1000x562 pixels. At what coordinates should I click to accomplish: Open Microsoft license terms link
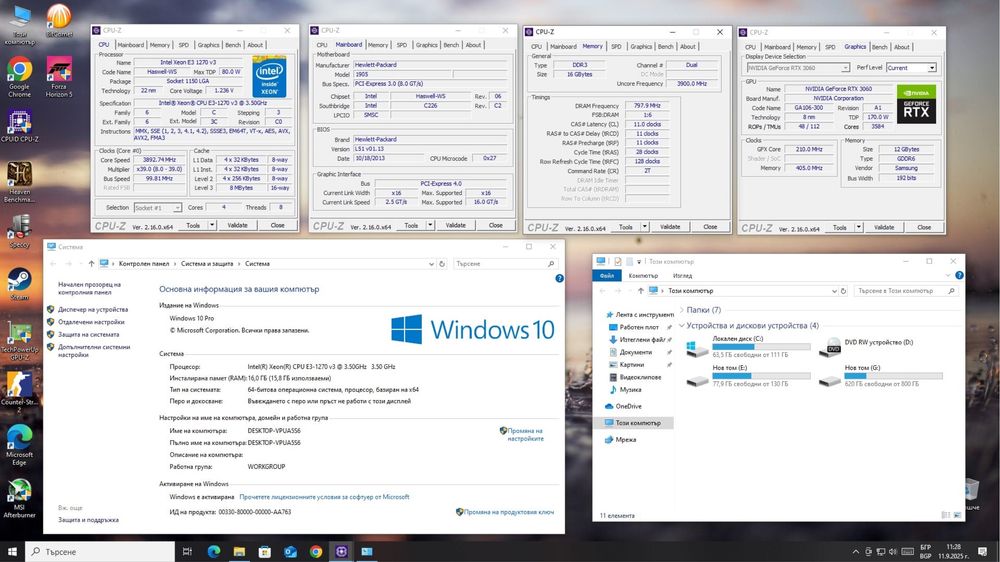coord(324,496)
